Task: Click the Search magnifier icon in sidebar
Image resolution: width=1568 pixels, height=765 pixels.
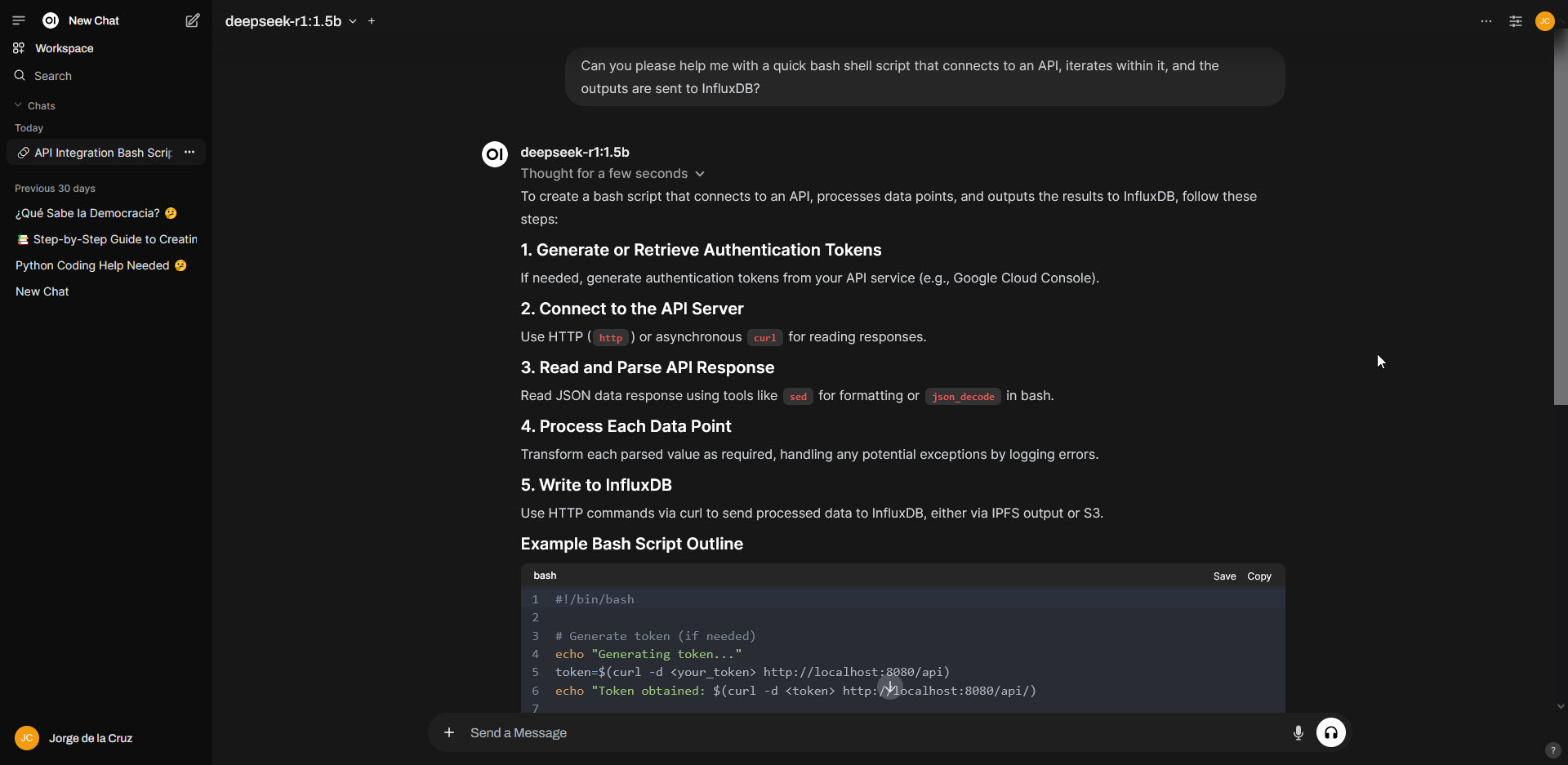Action: tap(20, 75)
